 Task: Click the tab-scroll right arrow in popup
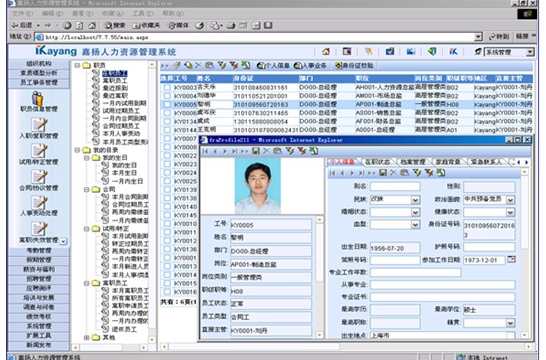pos(526,162)
